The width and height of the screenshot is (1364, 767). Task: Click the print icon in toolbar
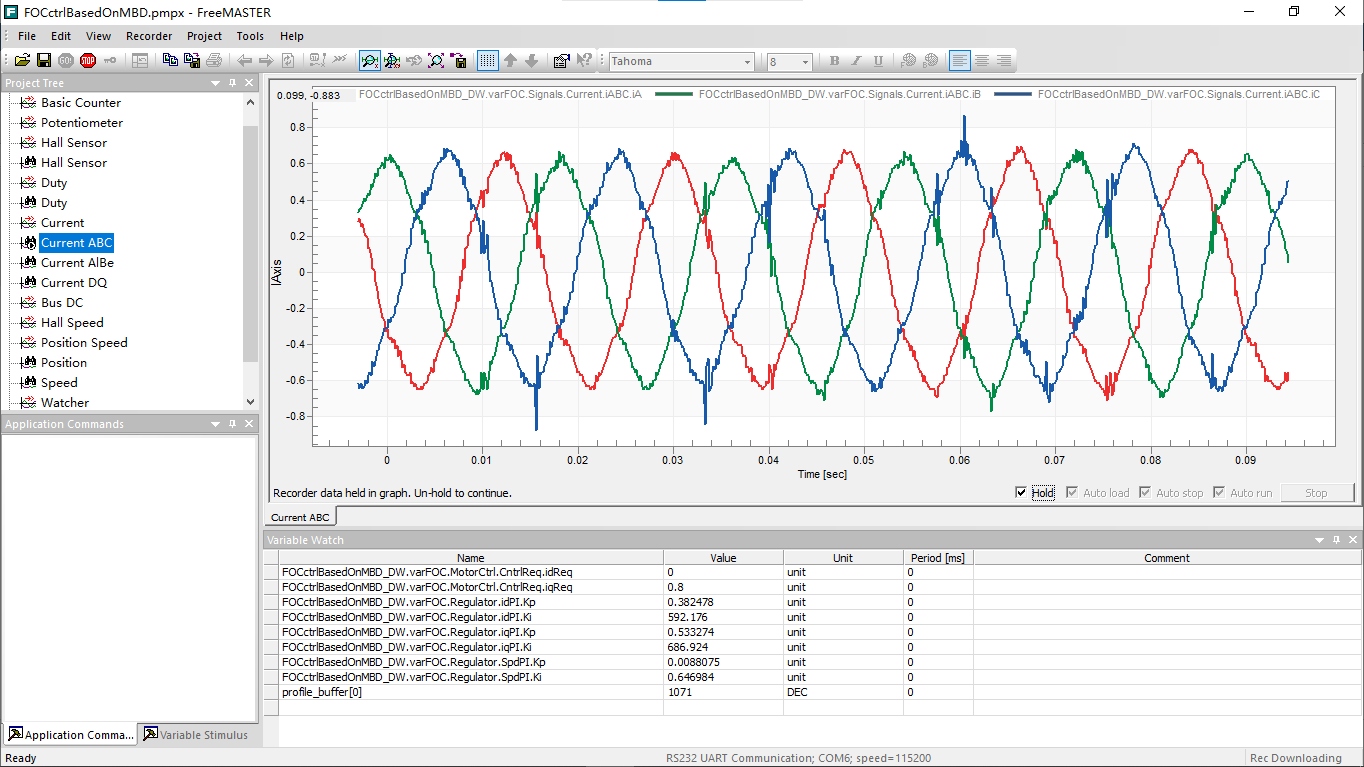click(x=214, y=61)
